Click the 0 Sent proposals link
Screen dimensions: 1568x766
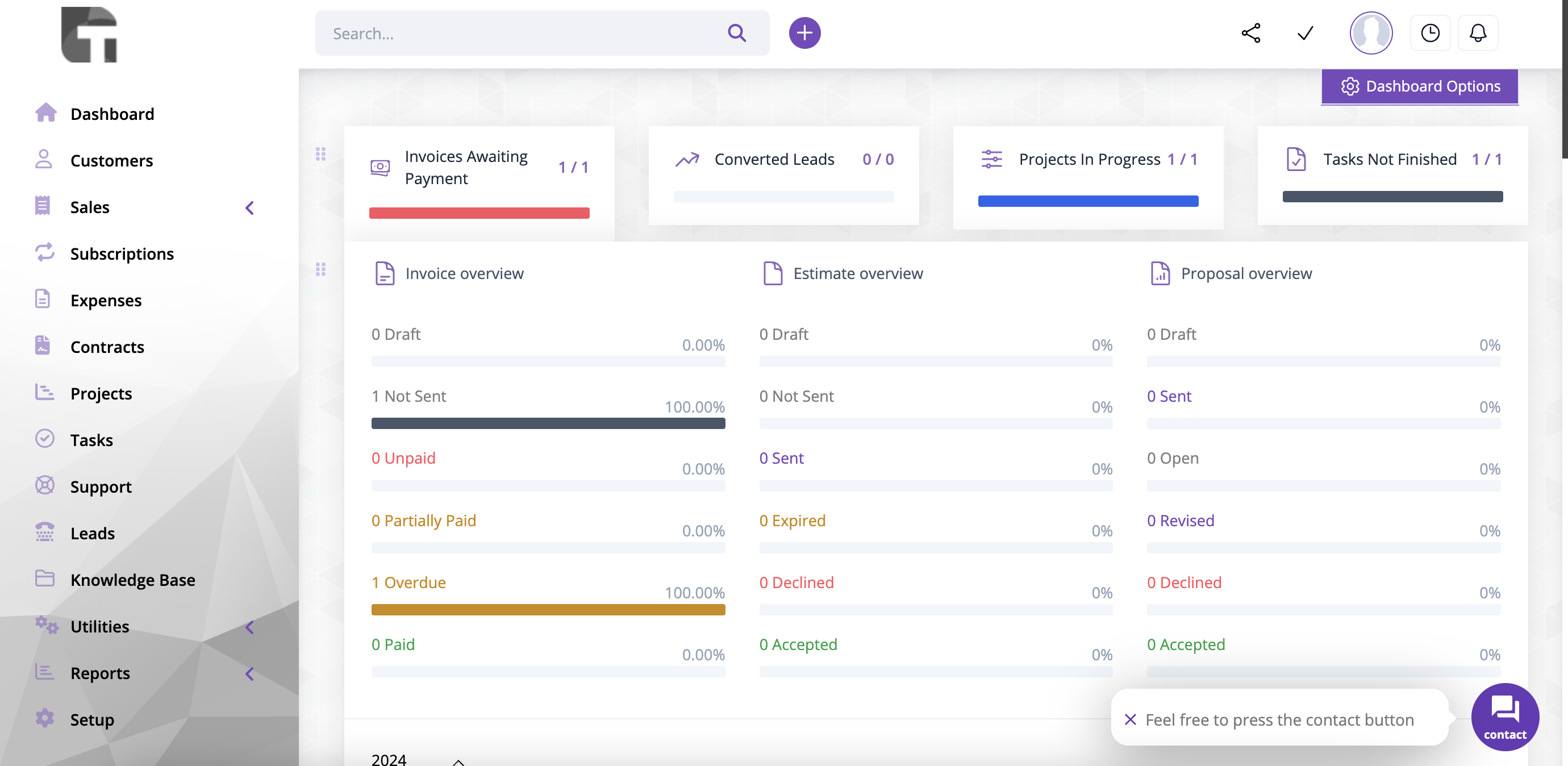(1169, 397)
